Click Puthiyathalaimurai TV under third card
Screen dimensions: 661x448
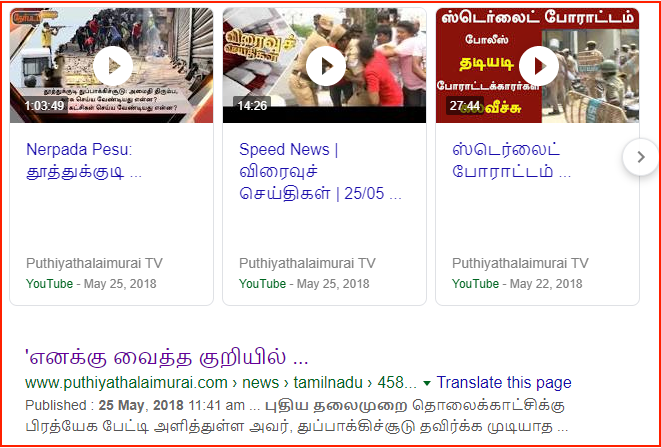520,263
